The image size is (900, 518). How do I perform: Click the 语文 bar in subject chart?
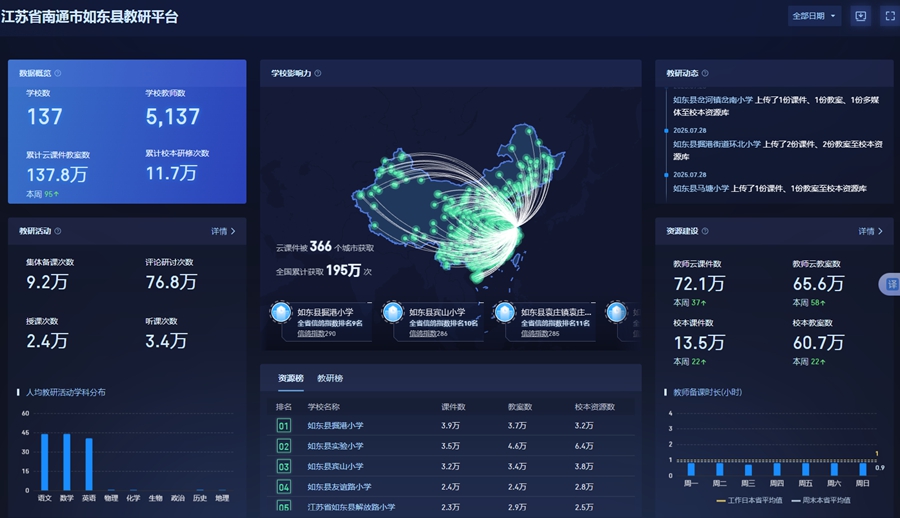tap(44, 462)
